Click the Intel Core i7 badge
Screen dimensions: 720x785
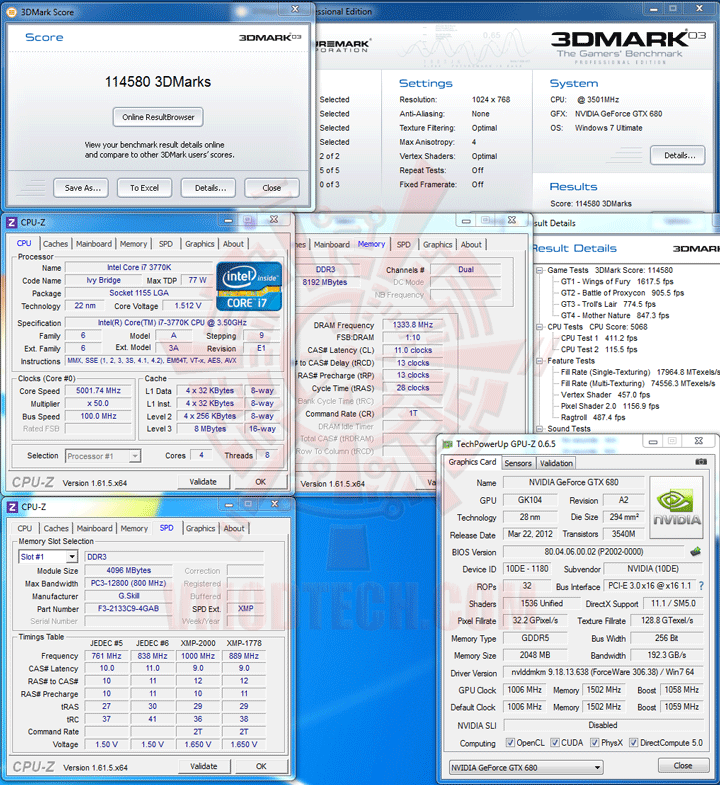pos(249,285)
